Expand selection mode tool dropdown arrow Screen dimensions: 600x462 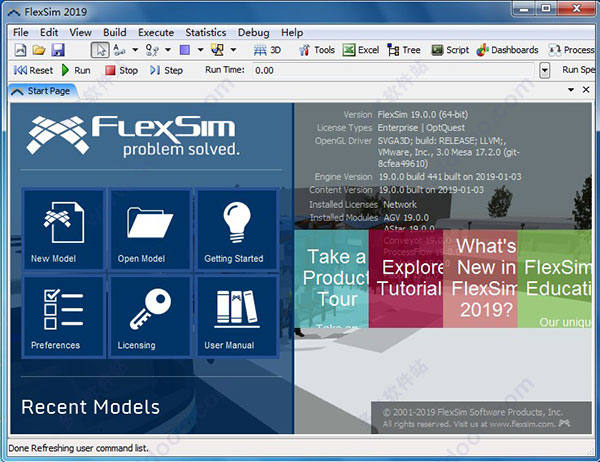click(x=233, y=50)
